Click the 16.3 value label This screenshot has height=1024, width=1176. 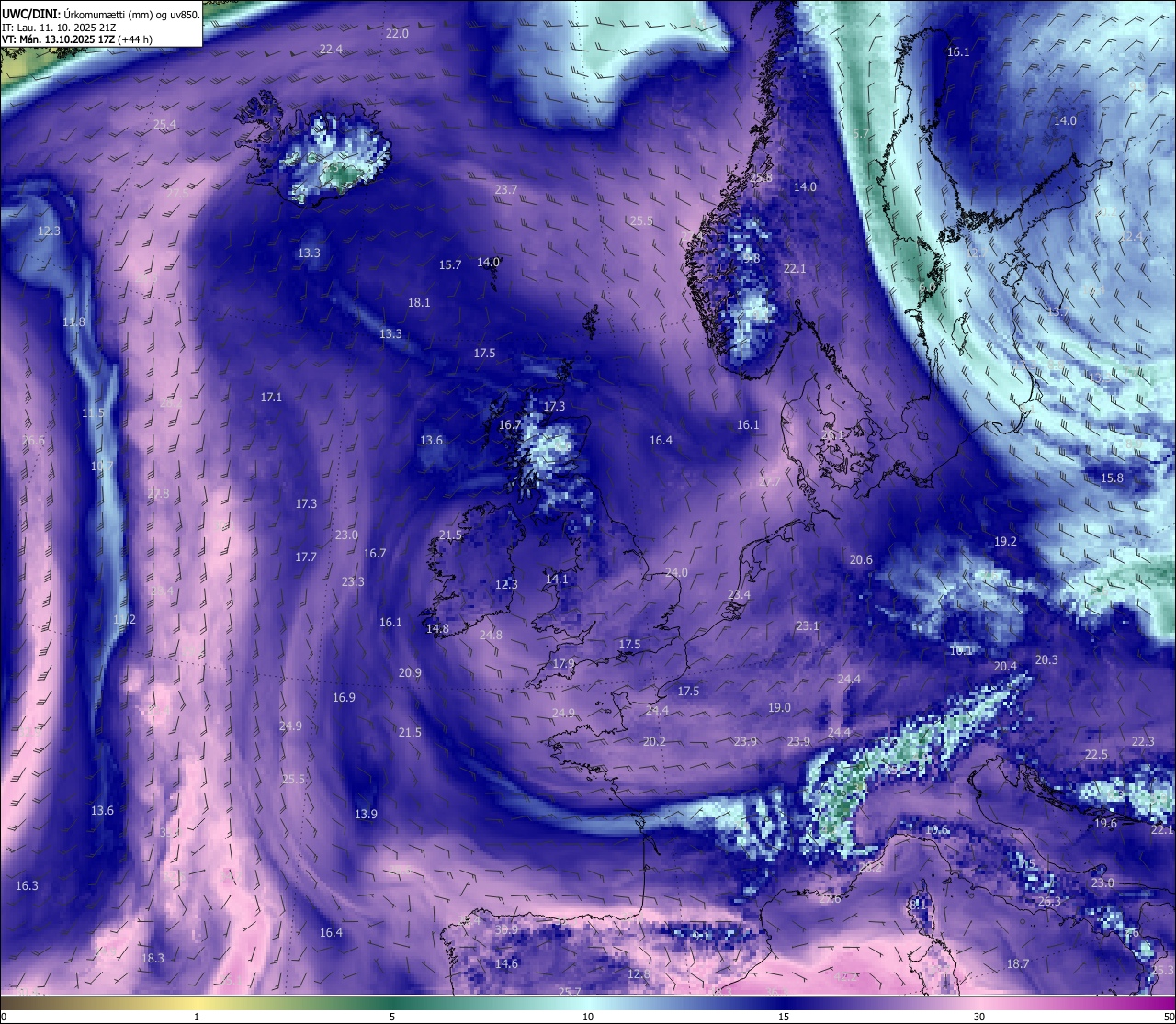28,885
